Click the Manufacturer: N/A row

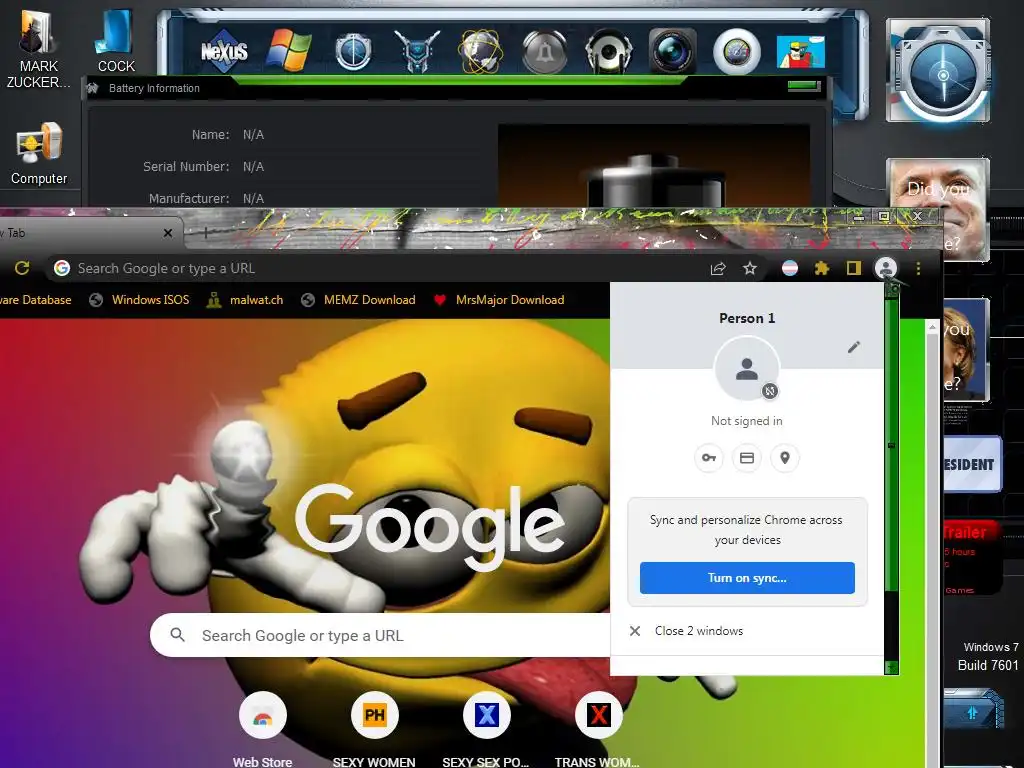[x=206, y=198]
